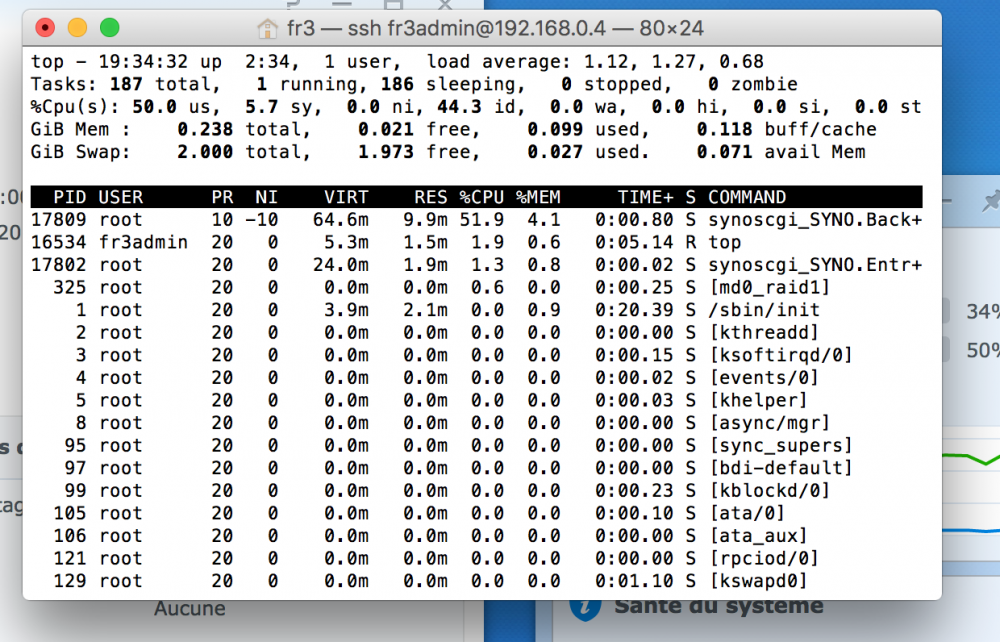Click the VIRT column header
The width and height of the screenshot is (1000, 642).
pyautogui.click(x=346, y=197)
